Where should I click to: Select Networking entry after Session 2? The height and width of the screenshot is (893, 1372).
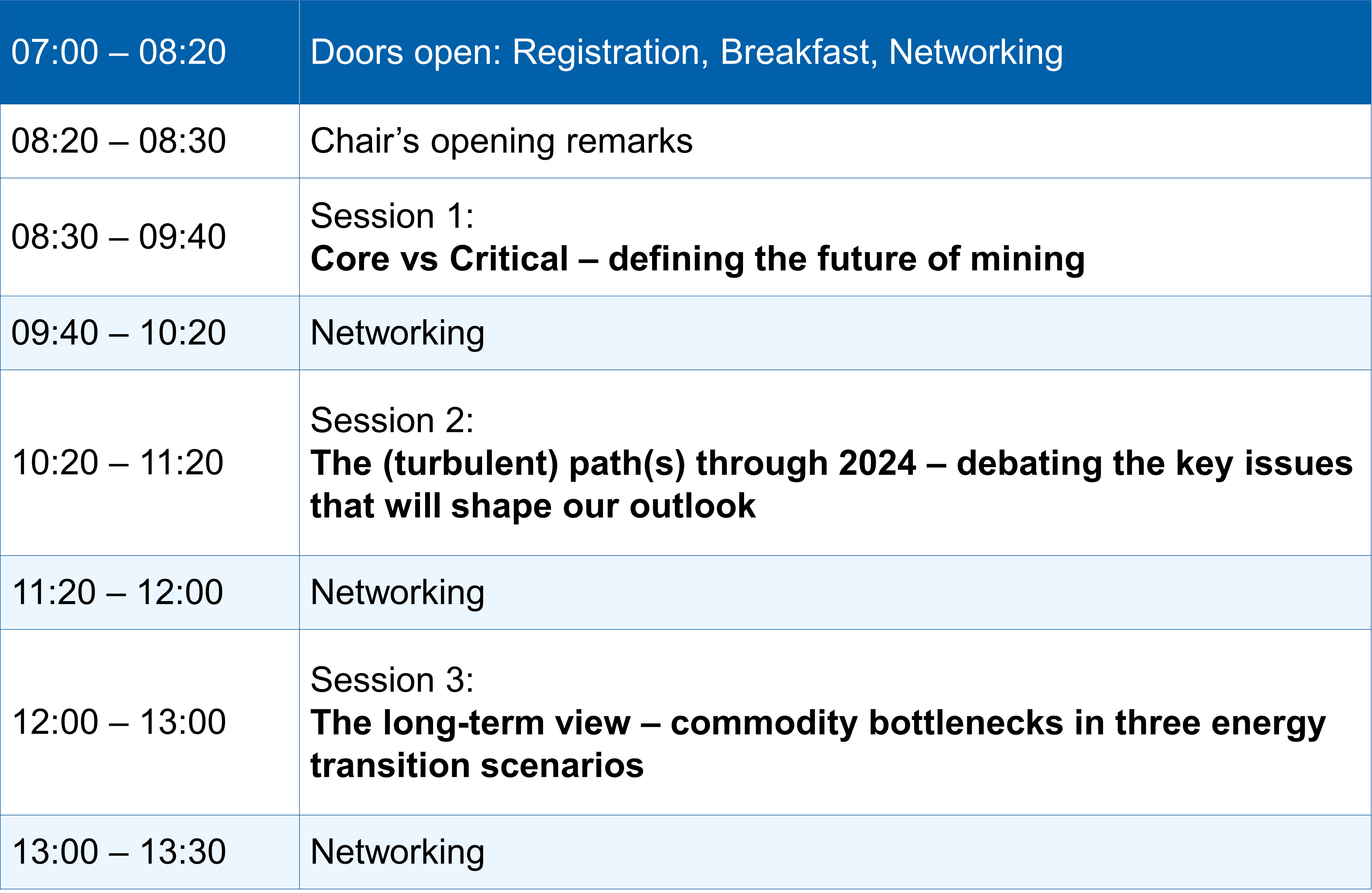coord(397,593)
